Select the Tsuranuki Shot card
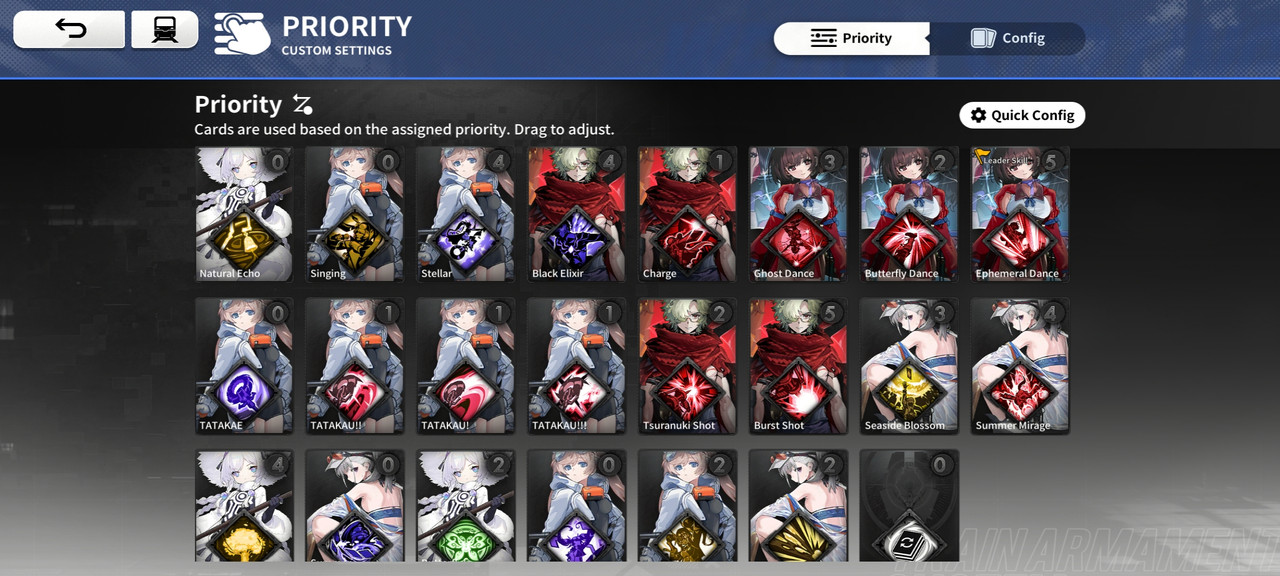The height and width of the screenshot is (576, 1280). pos(687,366)
